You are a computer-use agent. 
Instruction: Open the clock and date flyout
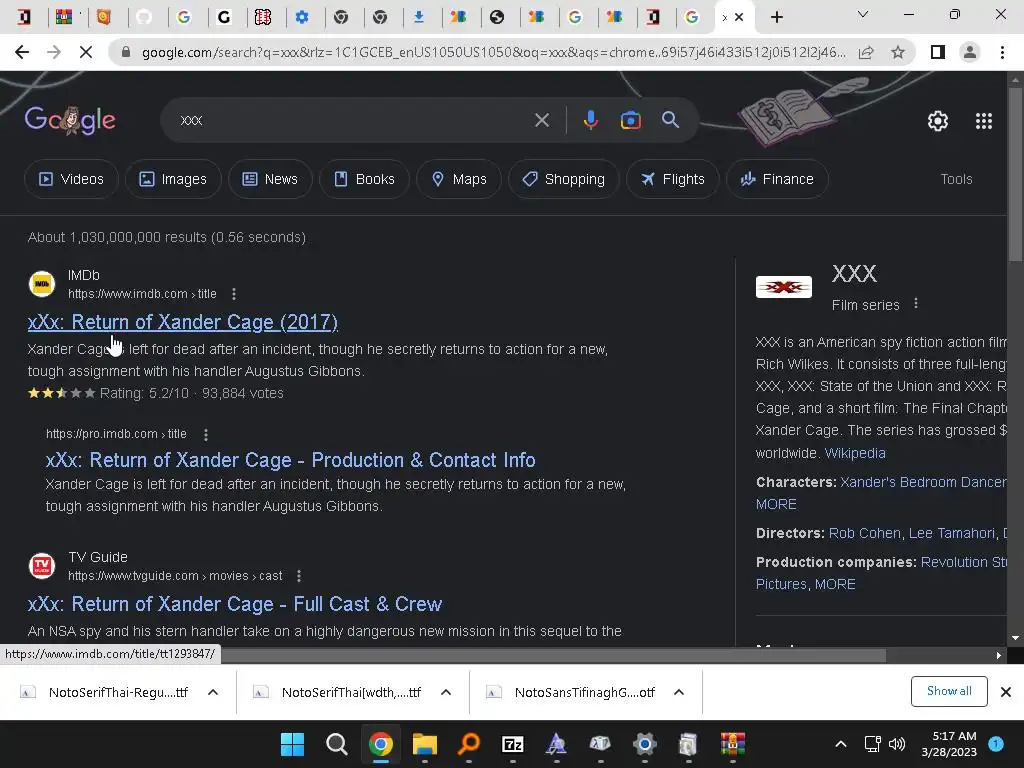pos(949,744)
